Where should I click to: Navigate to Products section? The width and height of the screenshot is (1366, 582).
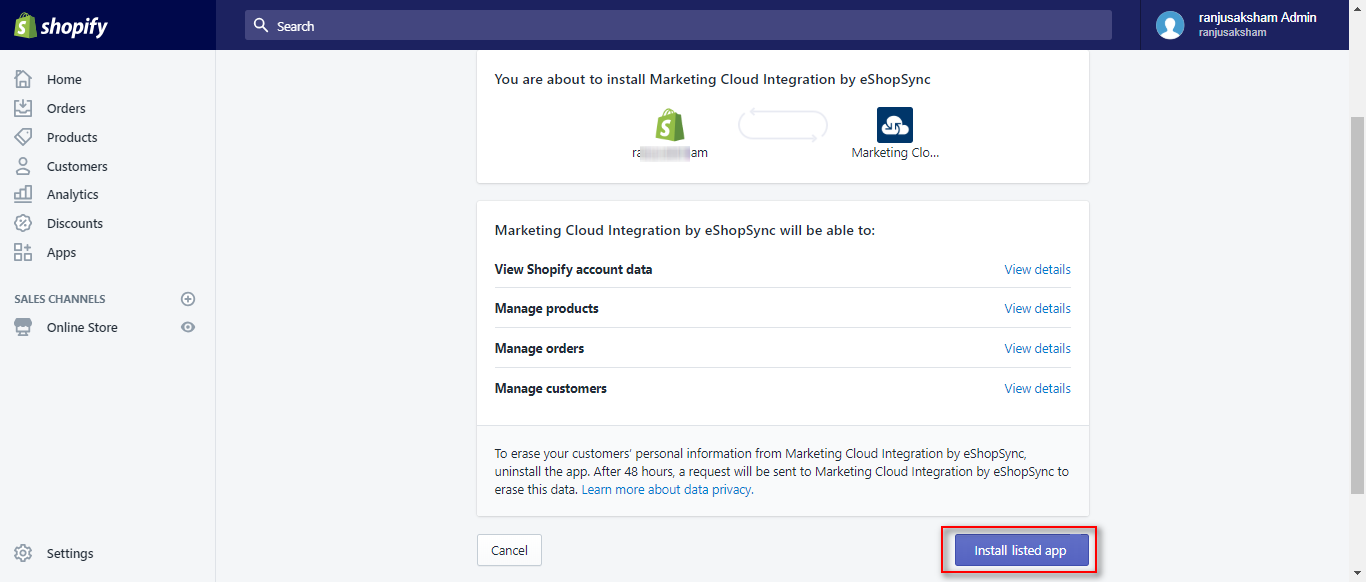click(72, 137)
